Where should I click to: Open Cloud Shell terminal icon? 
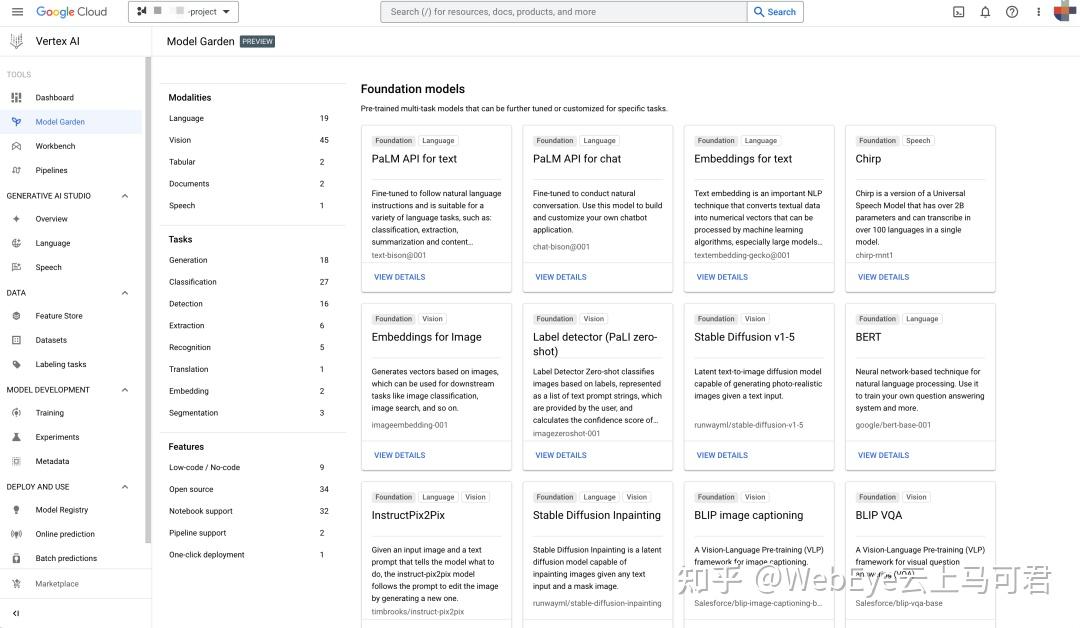pos(958,11)
